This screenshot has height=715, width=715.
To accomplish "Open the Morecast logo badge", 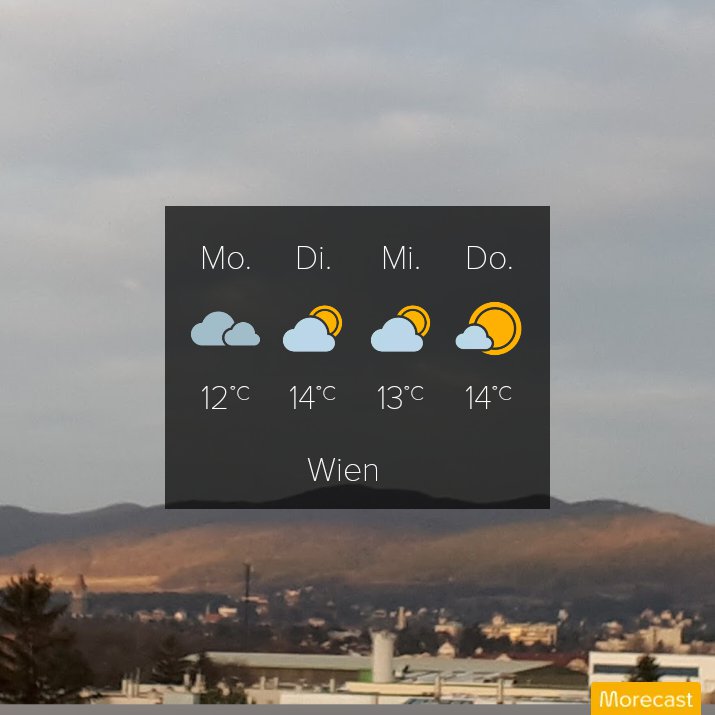I will [x=646, y=699].
